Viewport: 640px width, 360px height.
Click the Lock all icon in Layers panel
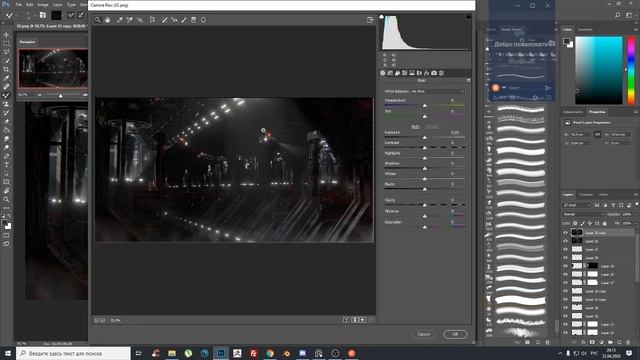click(604, 223)
